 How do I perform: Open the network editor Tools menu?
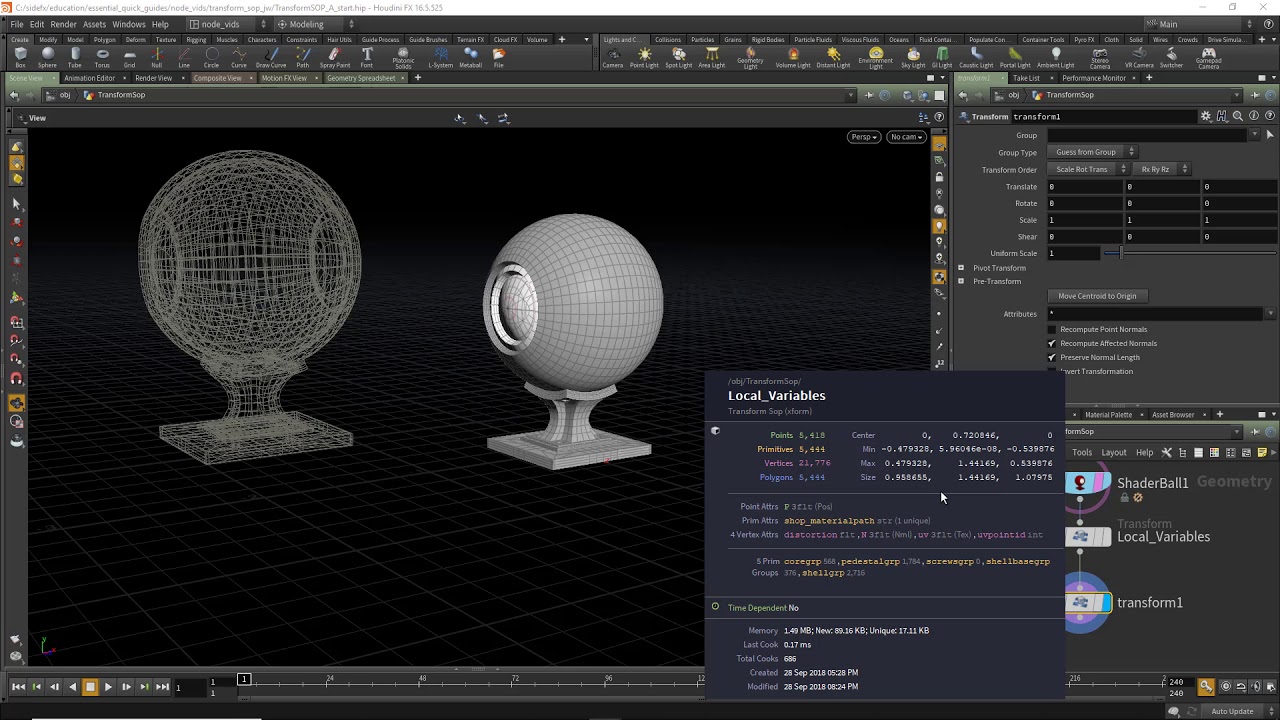tap(1082, 452)
